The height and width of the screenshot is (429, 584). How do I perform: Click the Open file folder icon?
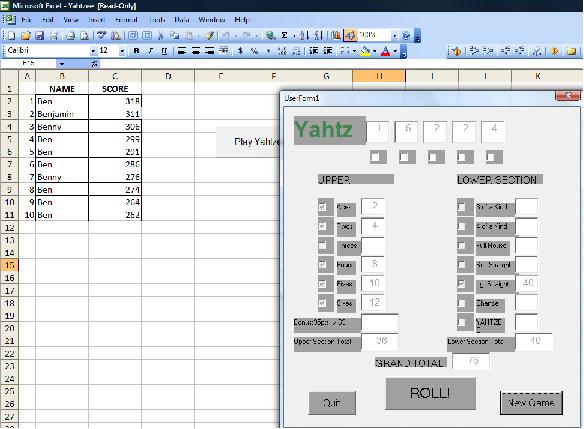point(25,35)
